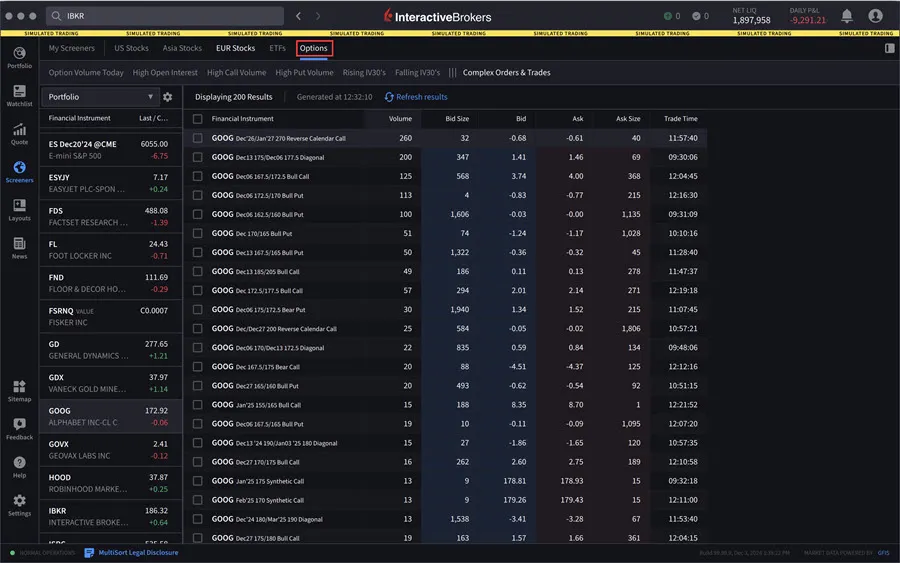
Task: Sort by the Bid Size column header
Action: click(457, 119)
